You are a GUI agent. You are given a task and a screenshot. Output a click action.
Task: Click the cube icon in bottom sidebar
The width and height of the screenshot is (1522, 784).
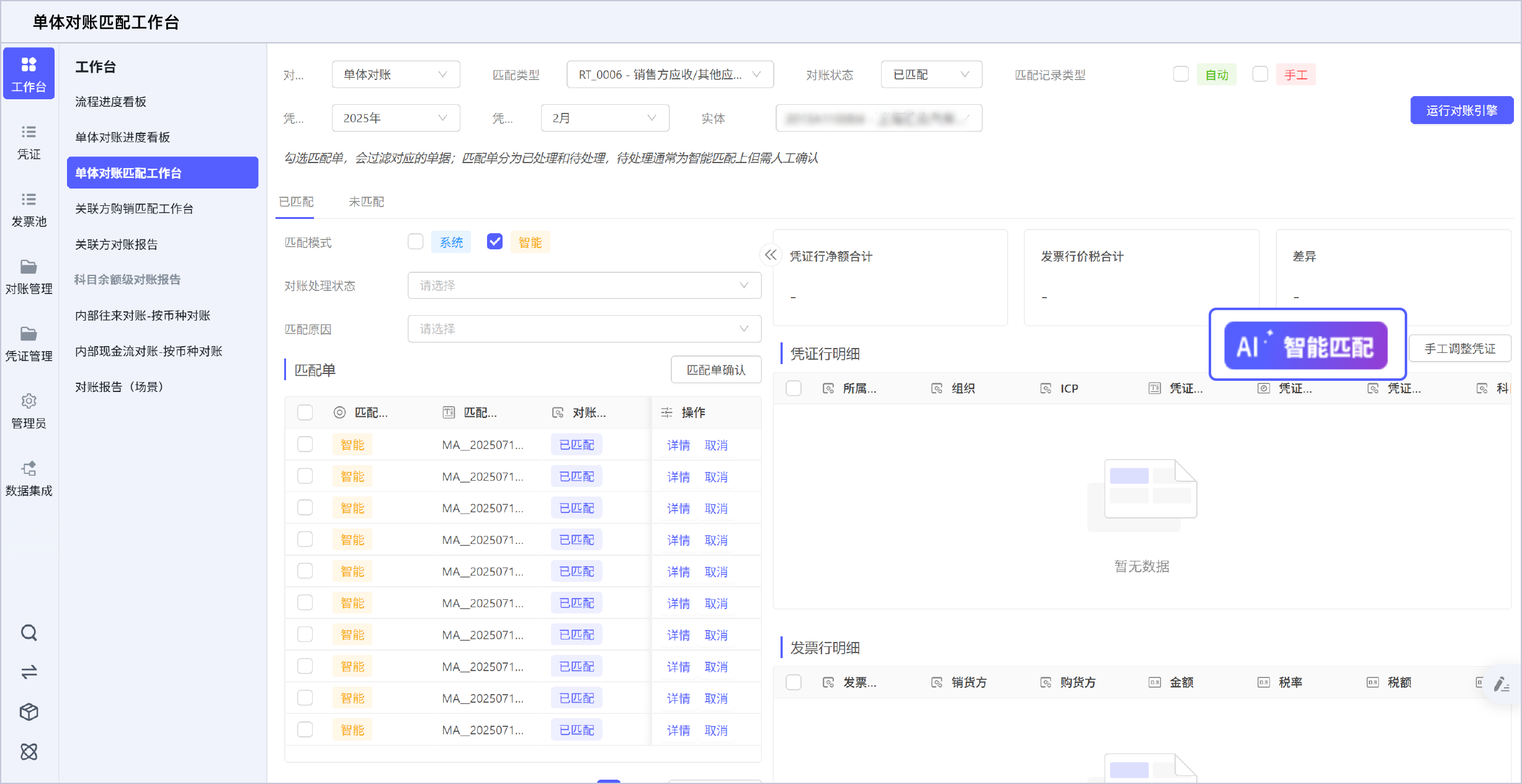[x=29, y=711]
